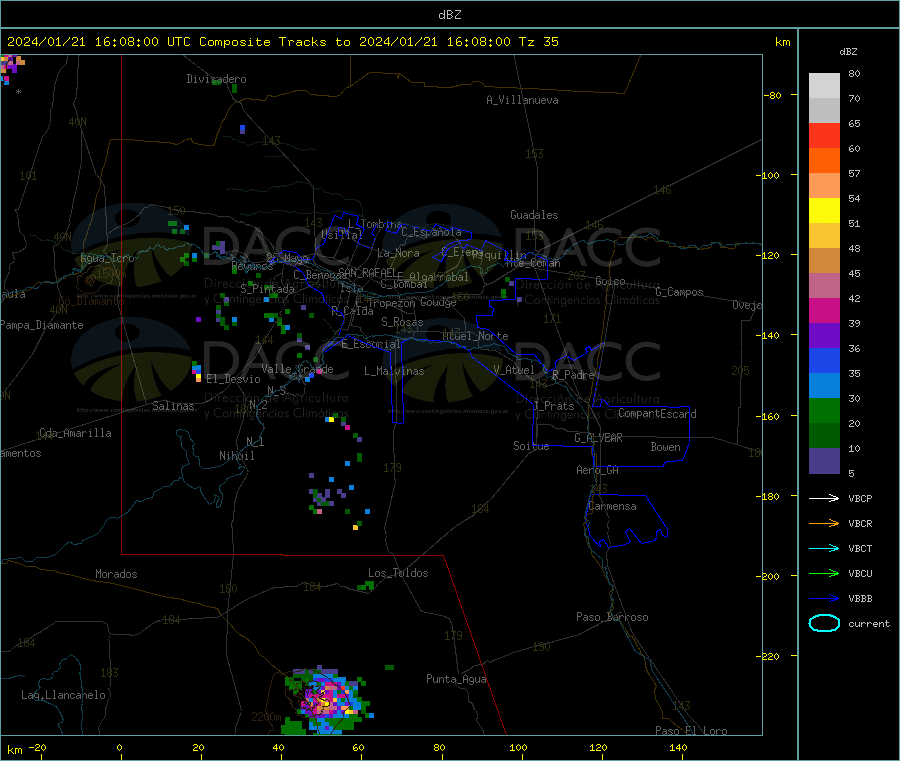Click the L_Malvinas location label
Screen dimensions: 900x761
(394, 371)
